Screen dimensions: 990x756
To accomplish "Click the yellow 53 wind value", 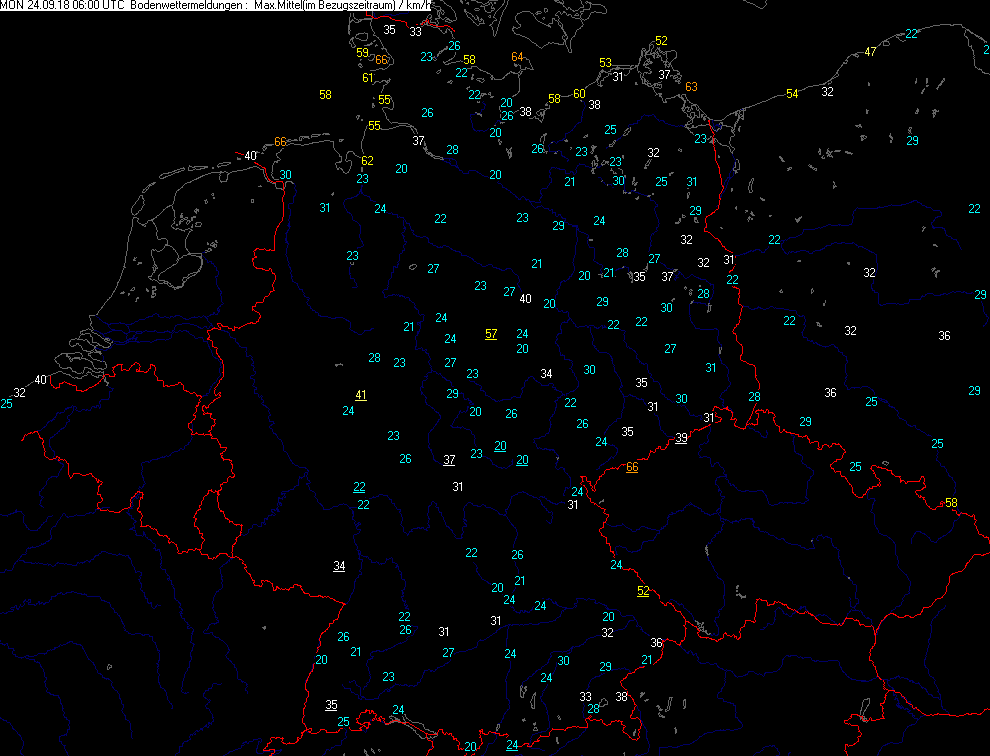I will tap(605, 63).
